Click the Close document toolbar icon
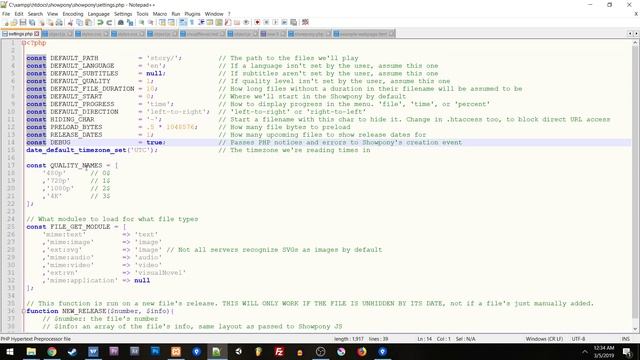 pos(42,22)
